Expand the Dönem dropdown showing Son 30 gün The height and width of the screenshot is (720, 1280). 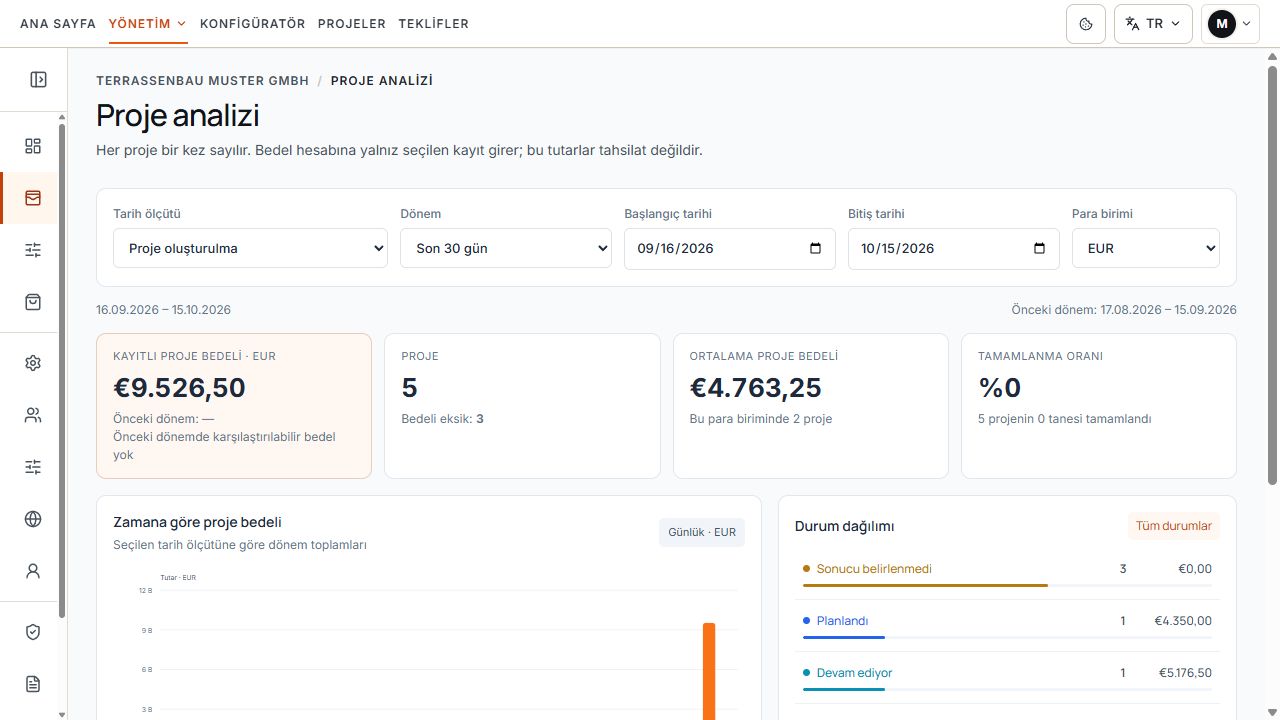tap(506, 249)
